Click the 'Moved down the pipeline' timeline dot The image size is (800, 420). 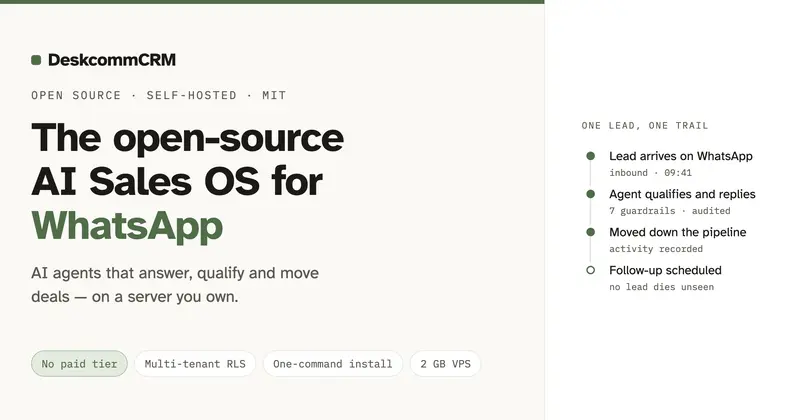click(591, 232)
